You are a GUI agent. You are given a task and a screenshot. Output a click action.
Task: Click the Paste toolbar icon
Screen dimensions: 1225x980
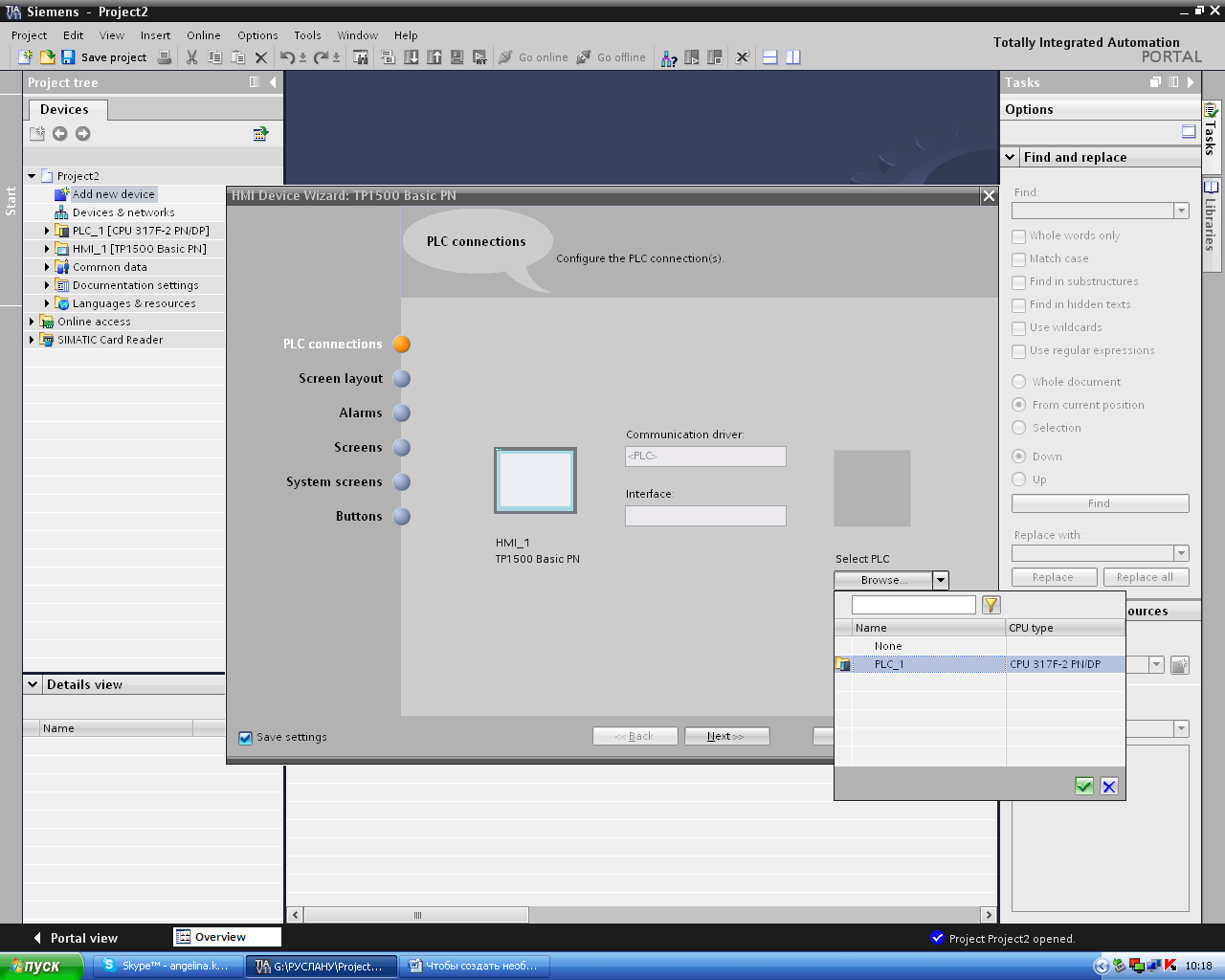(237, 57)
